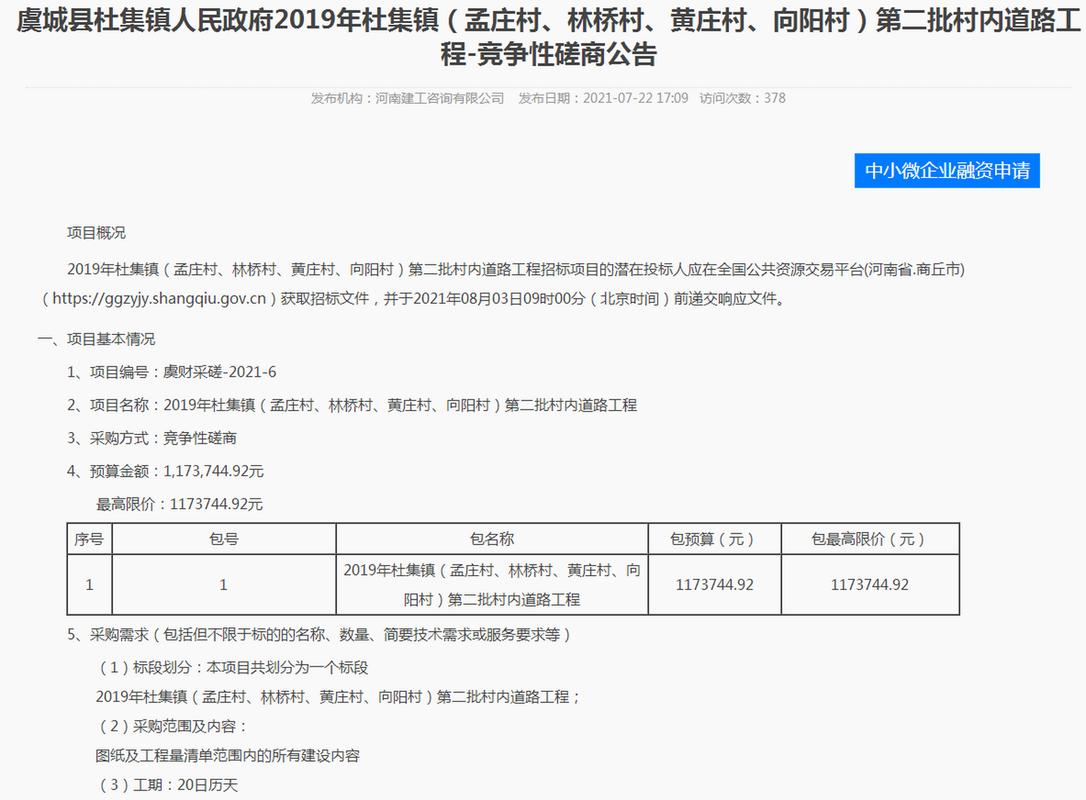Click the 2、项目名称 line

(x=352, y=405)
